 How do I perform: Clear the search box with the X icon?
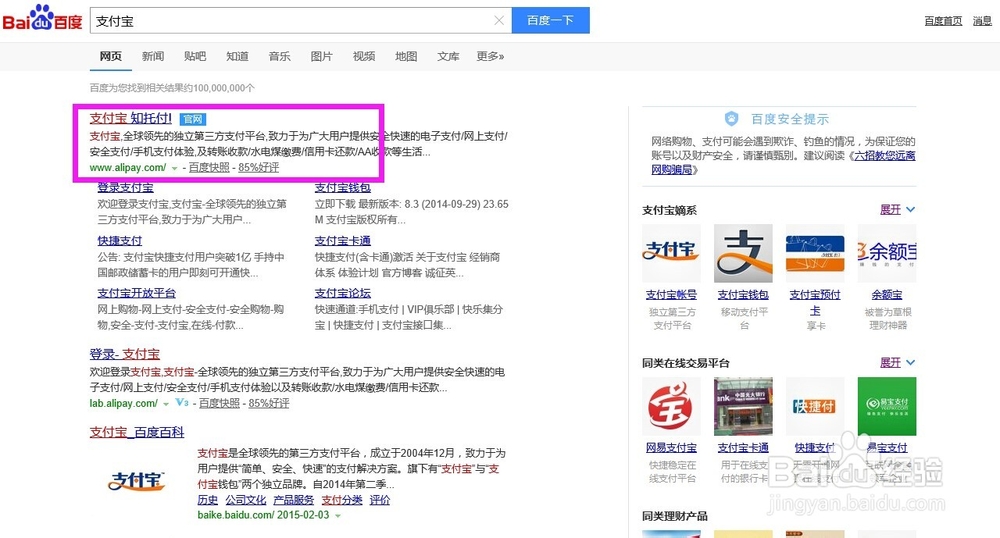(499, 20)
